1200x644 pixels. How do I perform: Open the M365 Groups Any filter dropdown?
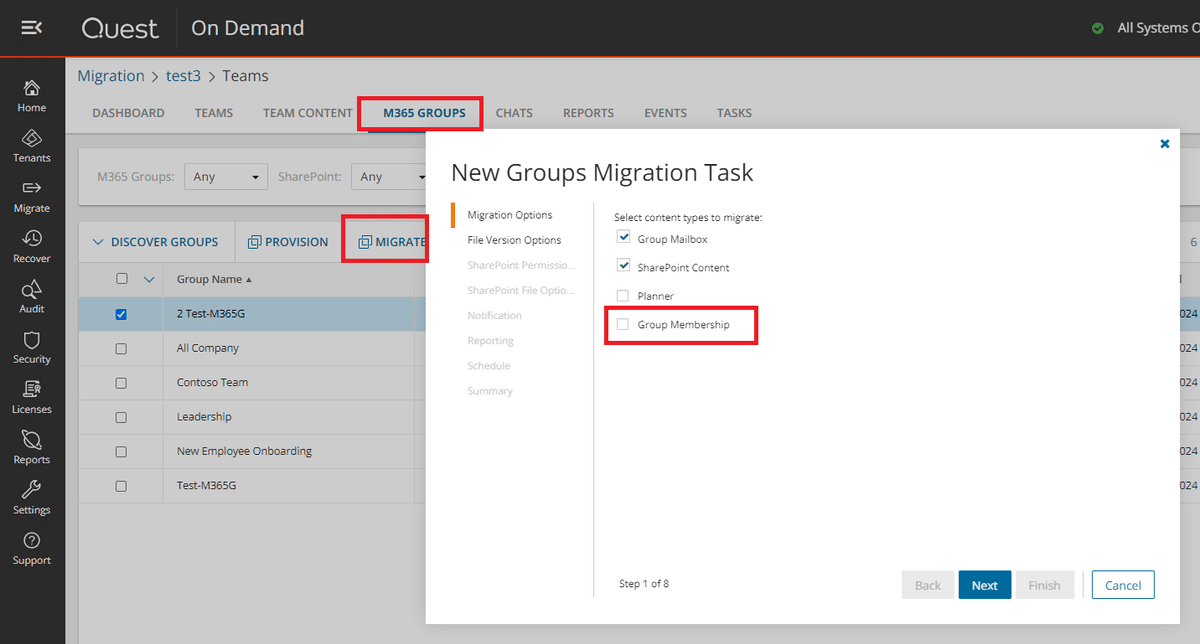pos(225,176)
